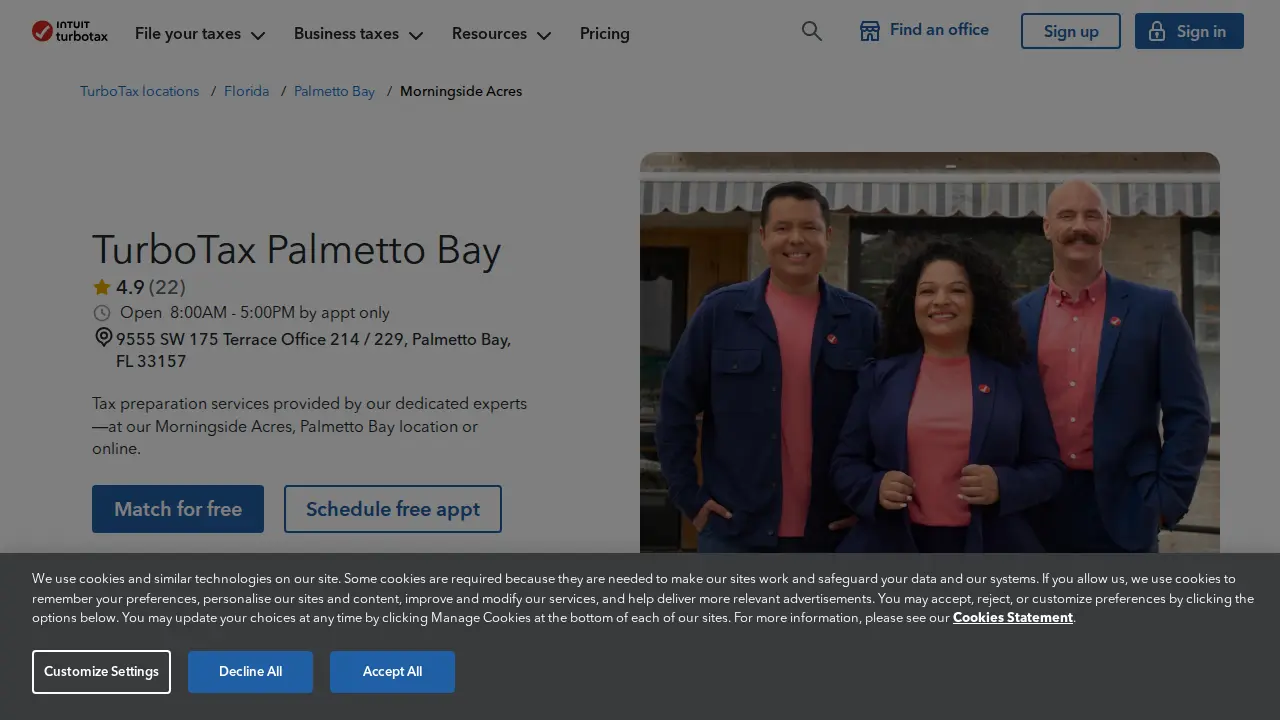Open the Florida breadcrumb link
The height and width of the screenshot is (720, 1280).
coord(246,91)
